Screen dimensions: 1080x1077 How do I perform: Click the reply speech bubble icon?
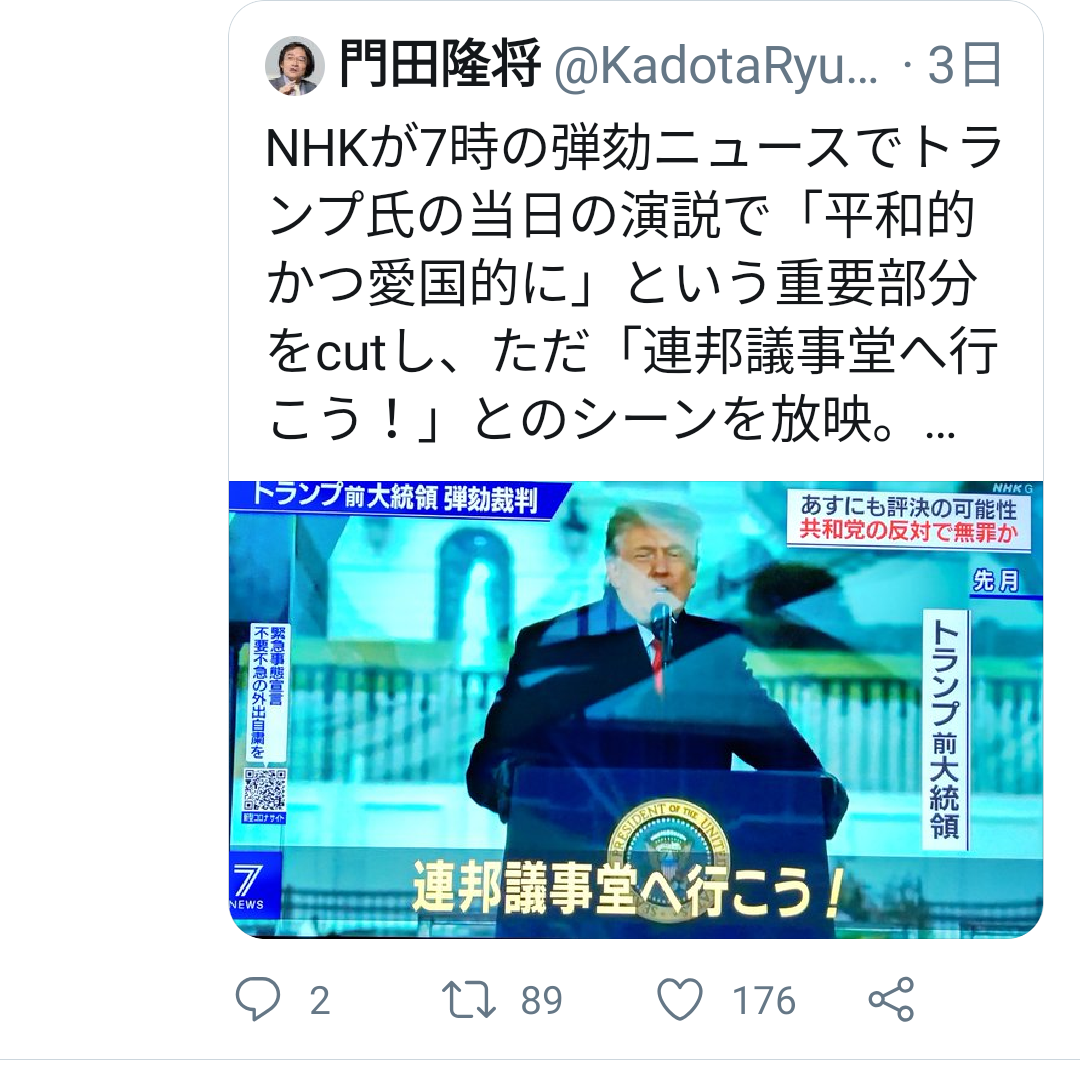click(258, 998)
